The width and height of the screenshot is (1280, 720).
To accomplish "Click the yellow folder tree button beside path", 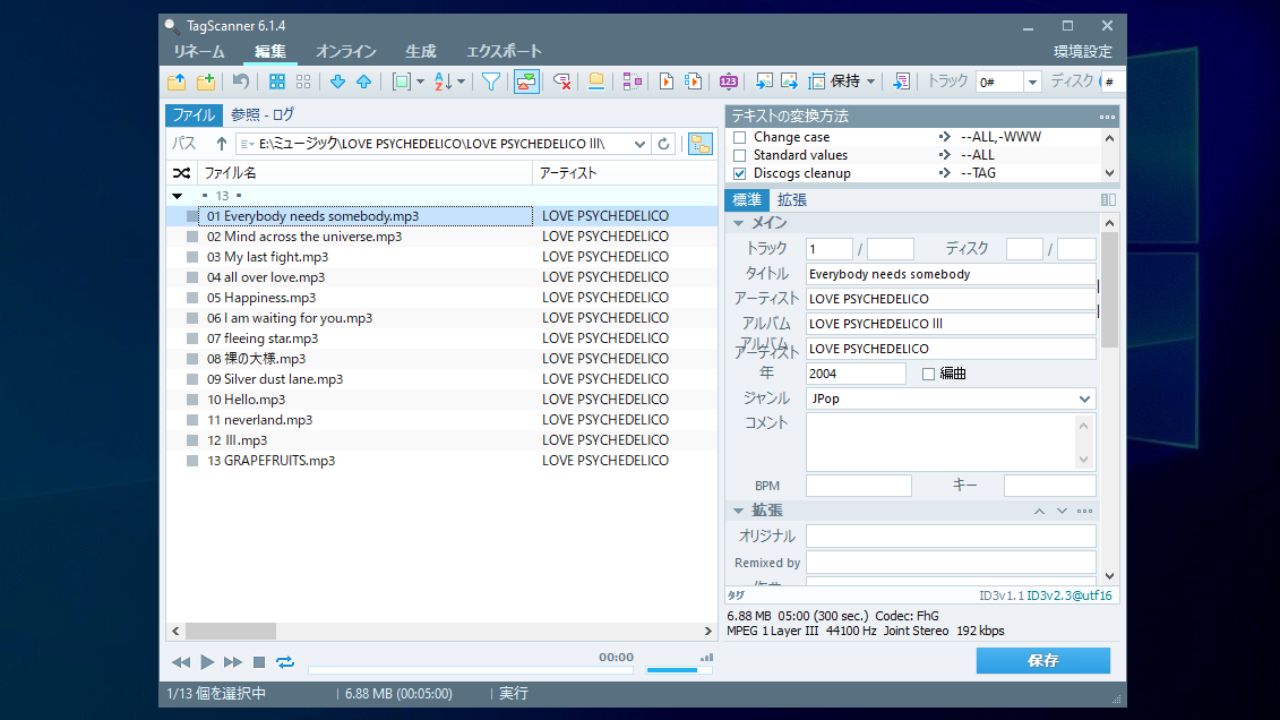I will [x=700, y=144].
